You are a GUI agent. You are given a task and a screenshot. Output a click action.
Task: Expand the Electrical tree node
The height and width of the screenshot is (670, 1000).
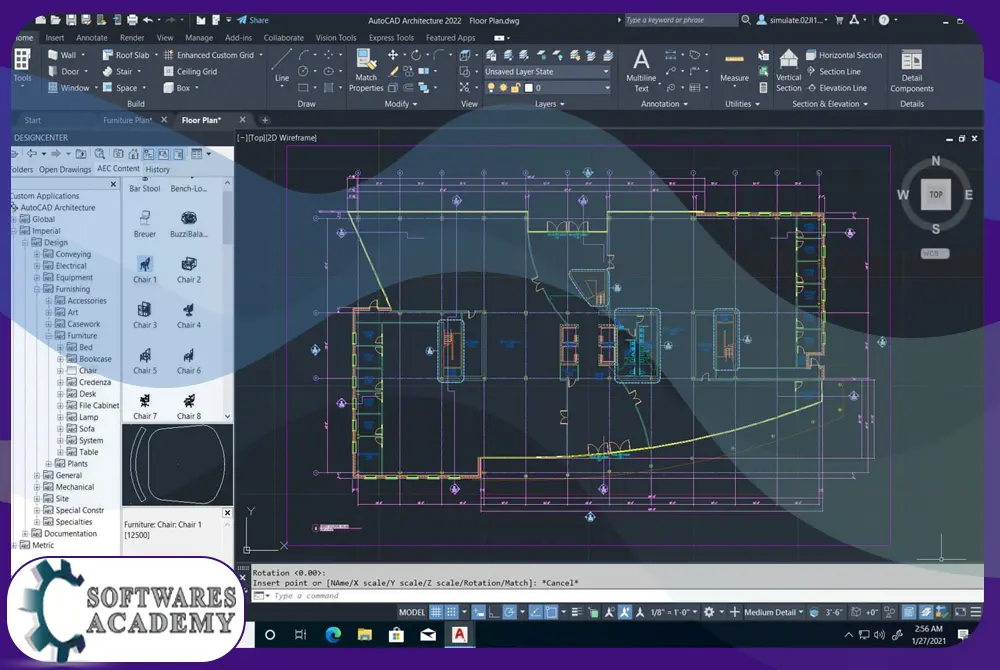pyautogui.click(x=37, y=266)
